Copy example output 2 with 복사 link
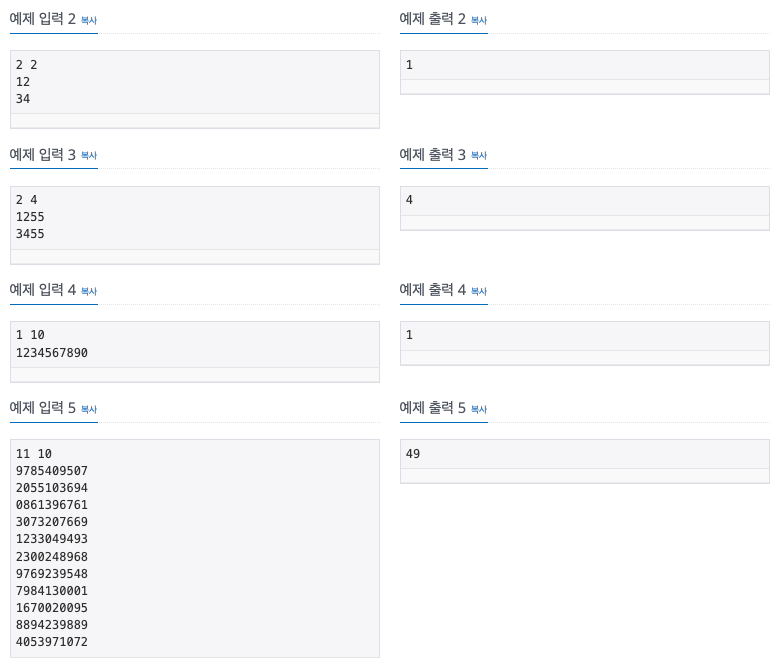 (x=479, y=20)
